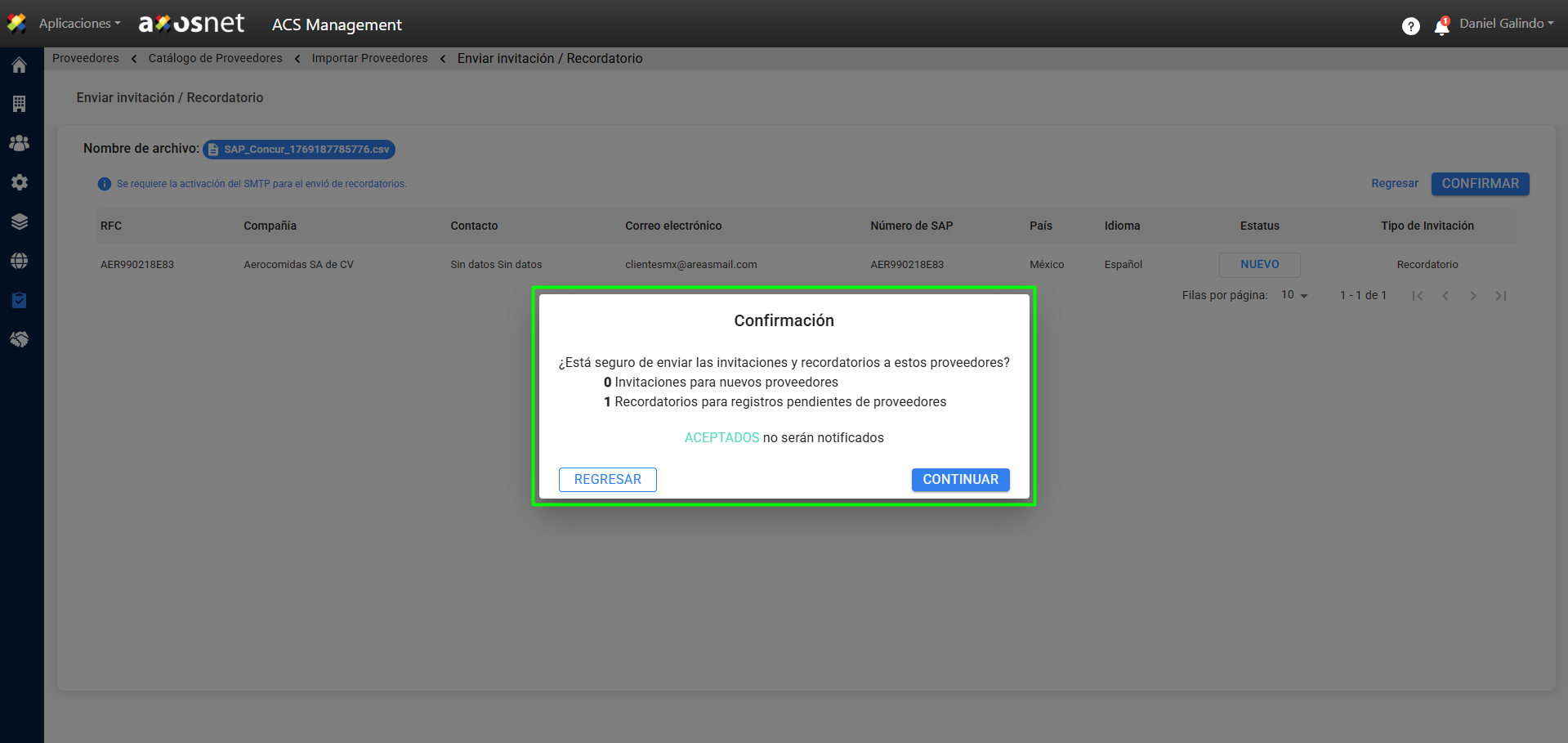Select the globe icon in sidebar
Screen dimensions: 1568x743
pyautogui.click(x=20, y=261)
